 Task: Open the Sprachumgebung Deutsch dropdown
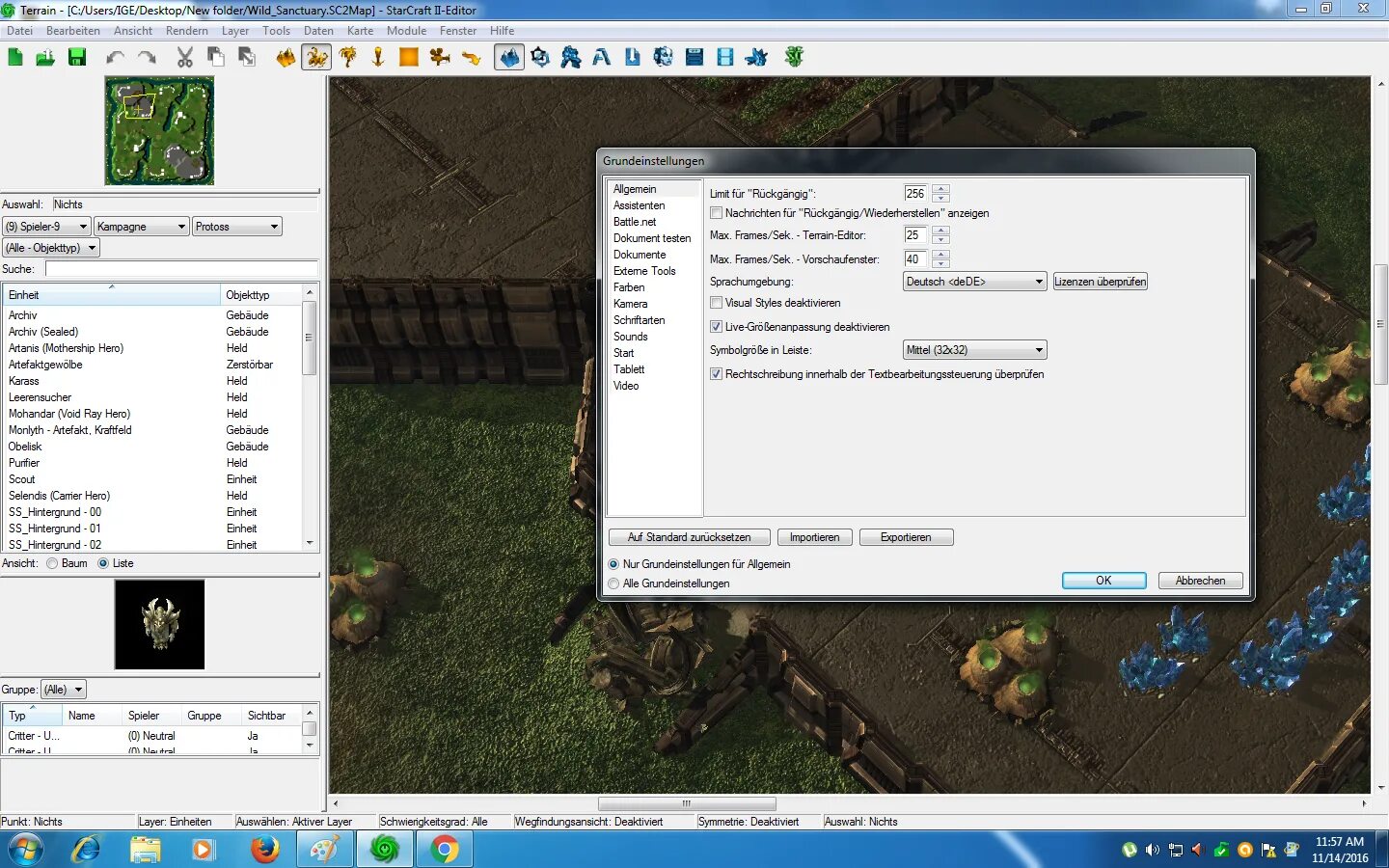coord(975,282)
